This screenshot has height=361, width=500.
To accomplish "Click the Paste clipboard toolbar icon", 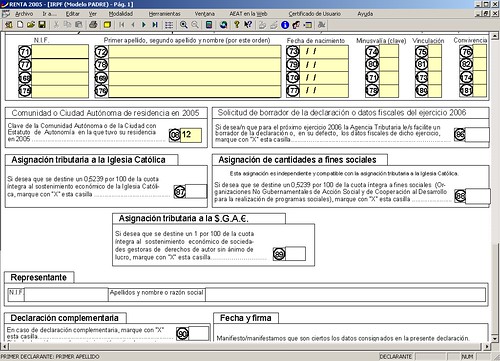I will point(79,25).
